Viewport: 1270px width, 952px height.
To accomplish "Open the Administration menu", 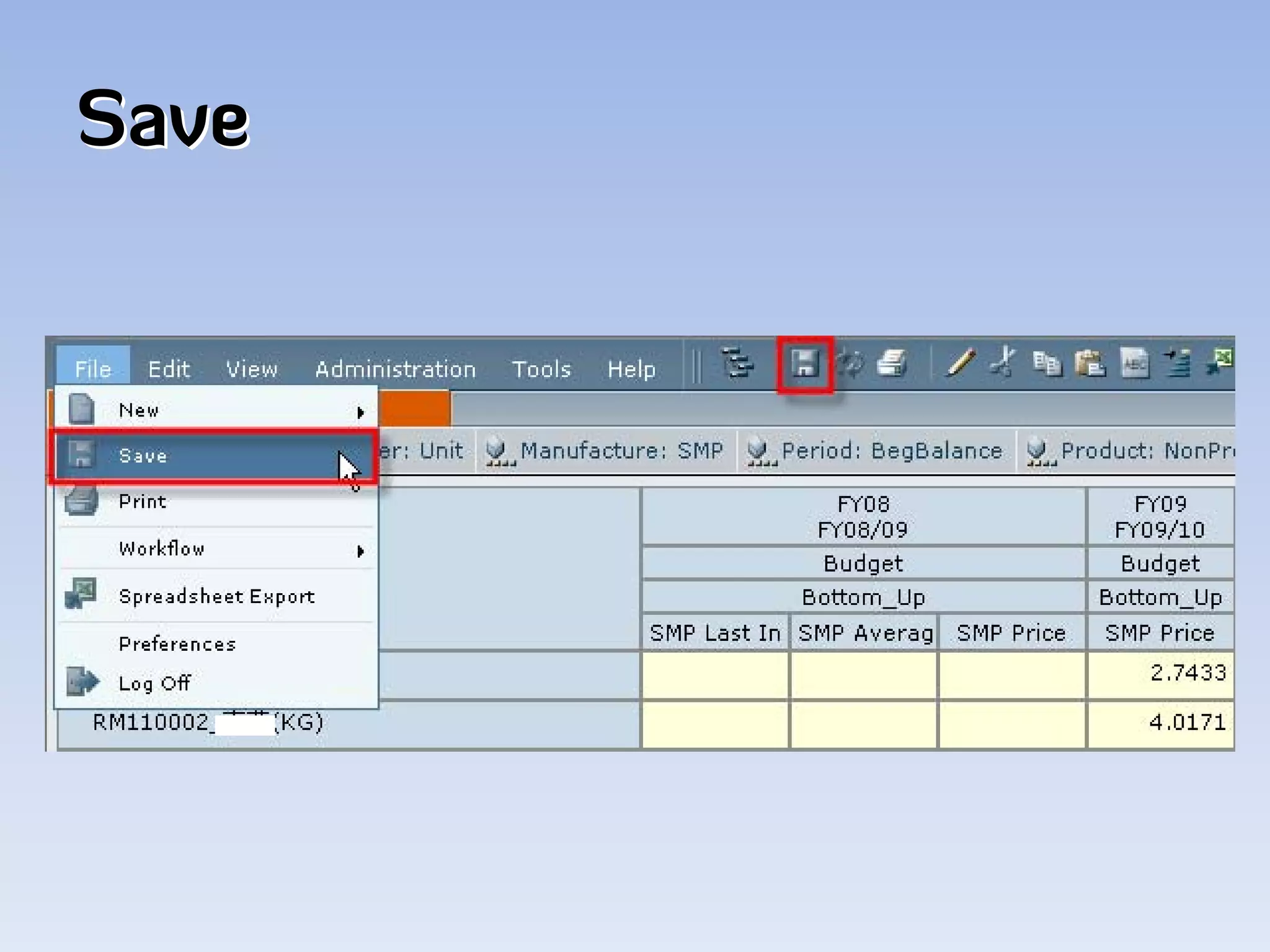I will (x=395, y=369).
